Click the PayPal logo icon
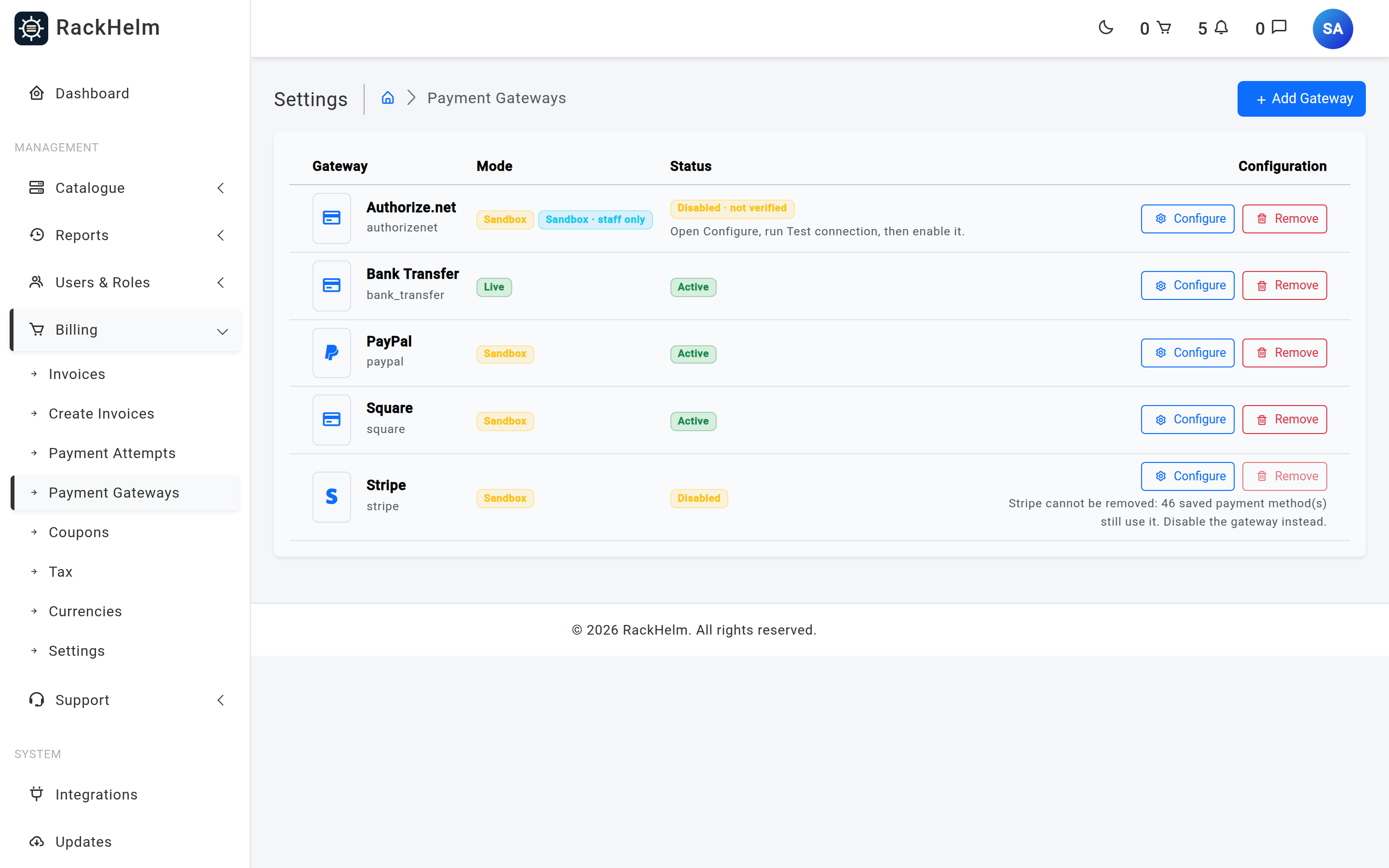Screen dimensions: 1389x868 [x=332, y=353]
